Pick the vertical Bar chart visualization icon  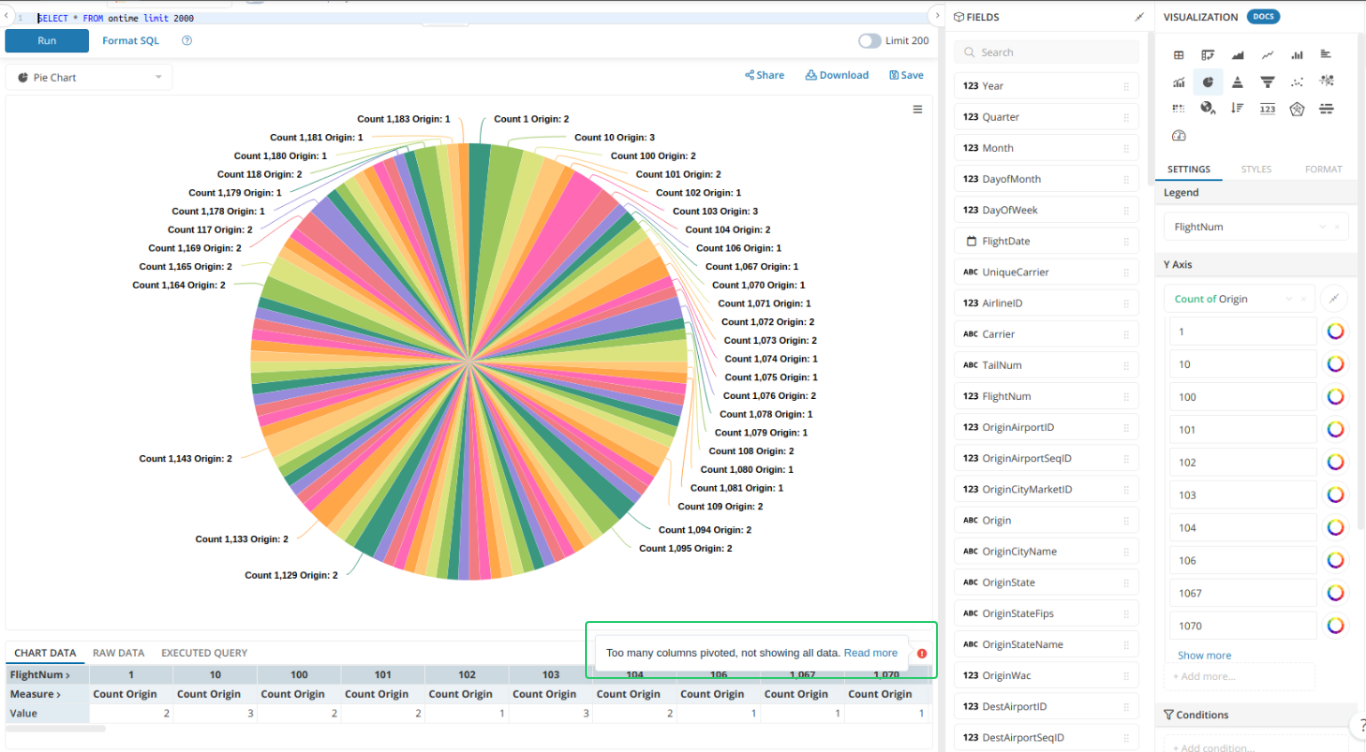click(x=1297, y=55)
